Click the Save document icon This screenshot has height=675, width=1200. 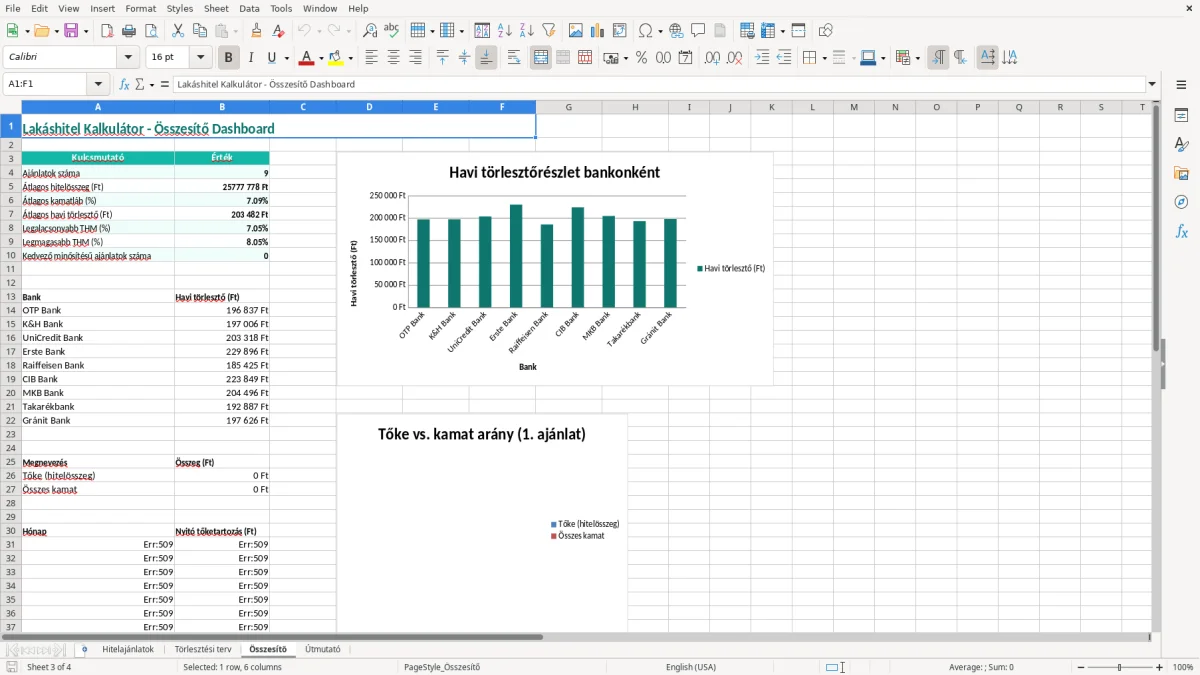(71, 31)
